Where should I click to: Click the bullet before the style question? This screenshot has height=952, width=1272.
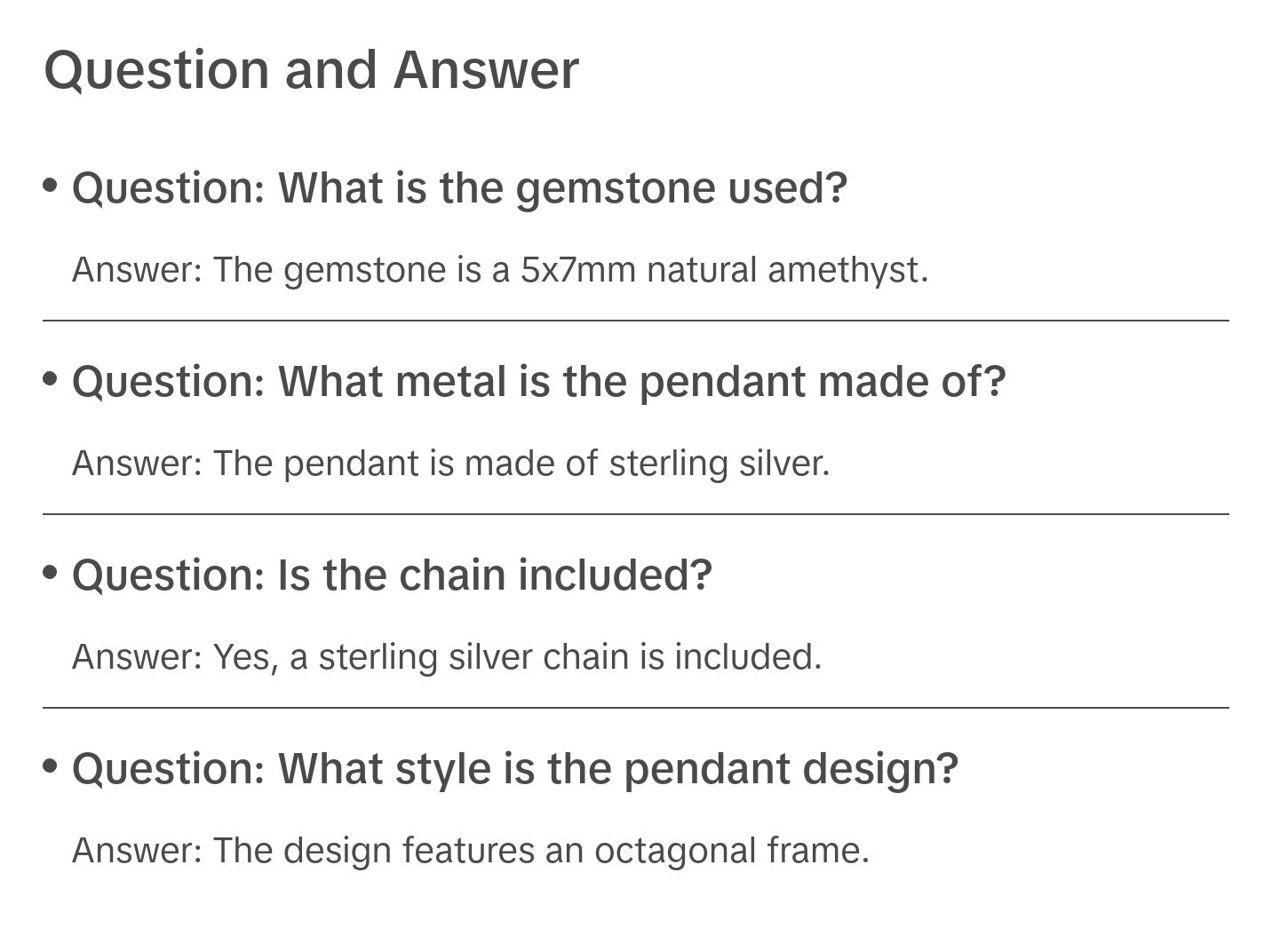point(51,766)
